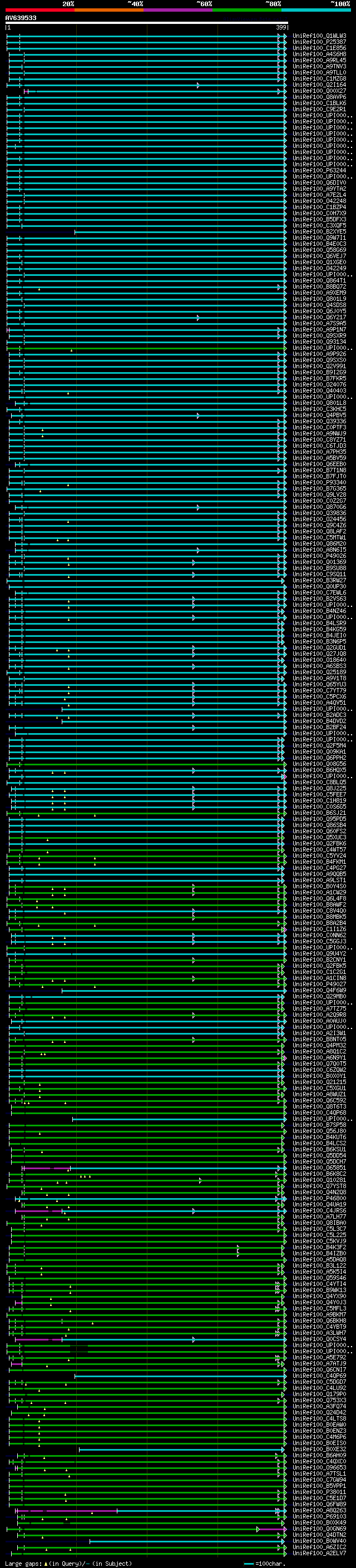Select label UniRef100_Q2I164
Screen dimensions: 356x1568
point(319,85)
